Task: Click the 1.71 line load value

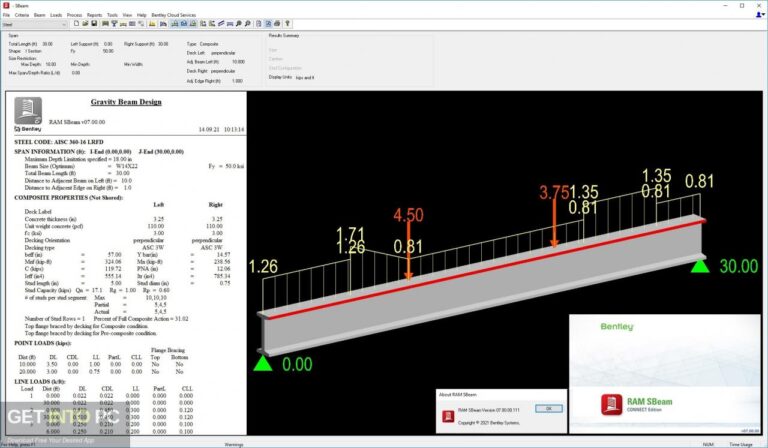Action: coord(351,233)
